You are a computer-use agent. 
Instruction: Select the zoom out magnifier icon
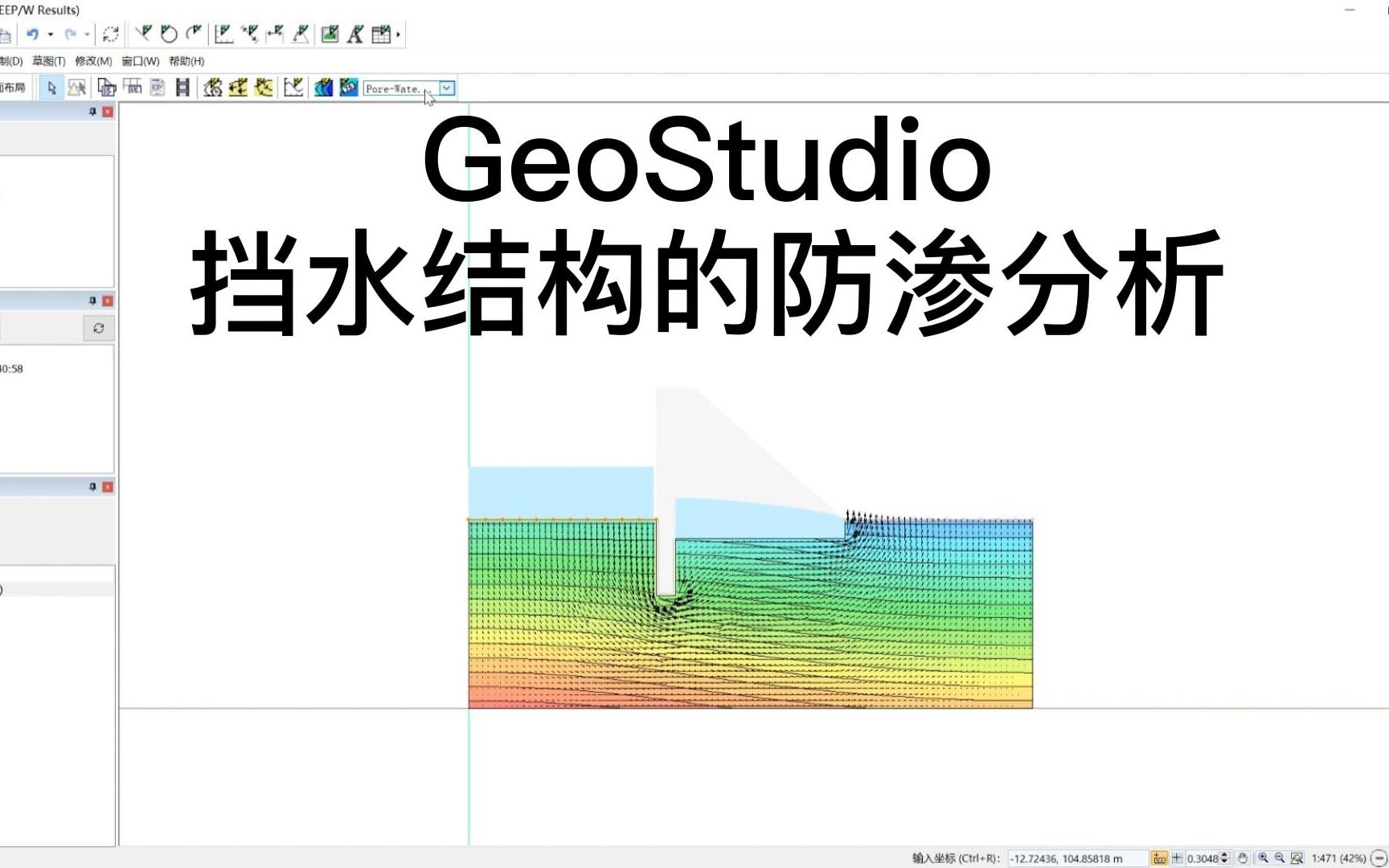(x=1280, y=858)
